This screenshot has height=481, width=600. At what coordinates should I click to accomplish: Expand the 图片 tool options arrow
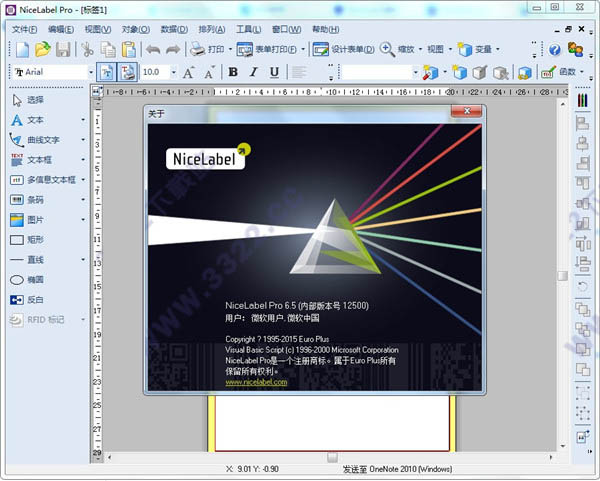[83, 220]
